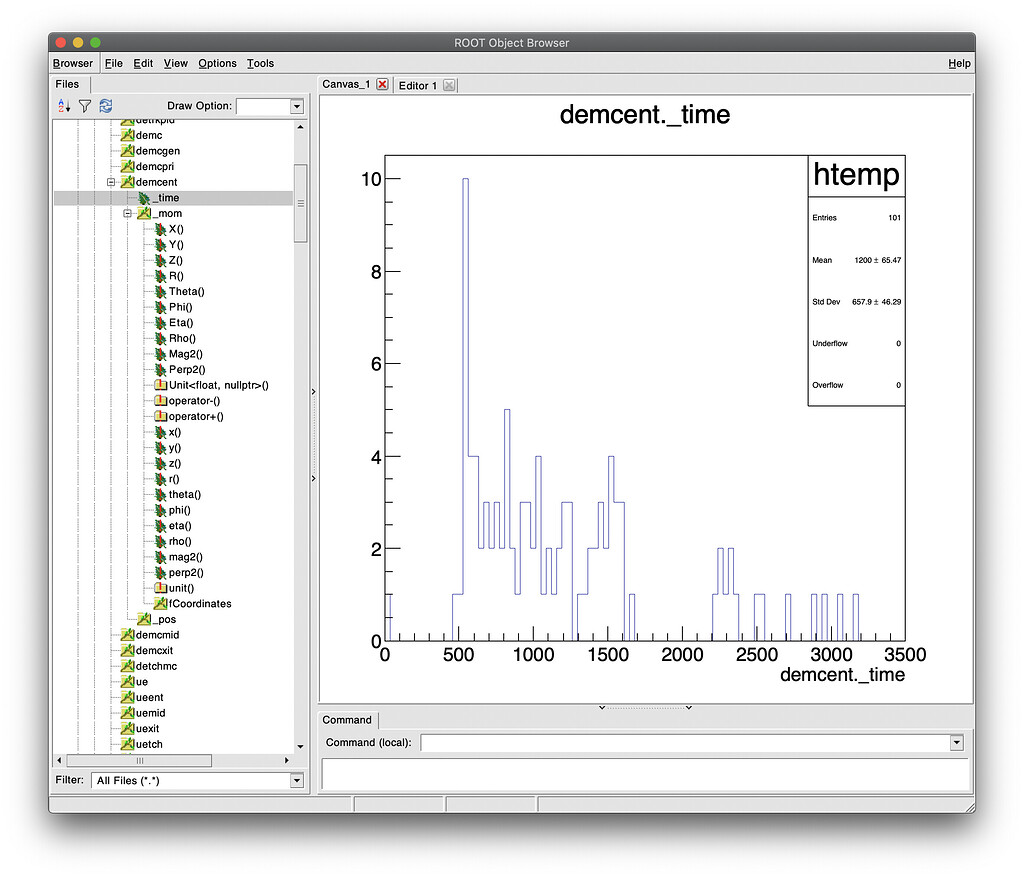Open the Help menu
The height and width of the screenshot is (876, 1024).
(x=959, y=63)
